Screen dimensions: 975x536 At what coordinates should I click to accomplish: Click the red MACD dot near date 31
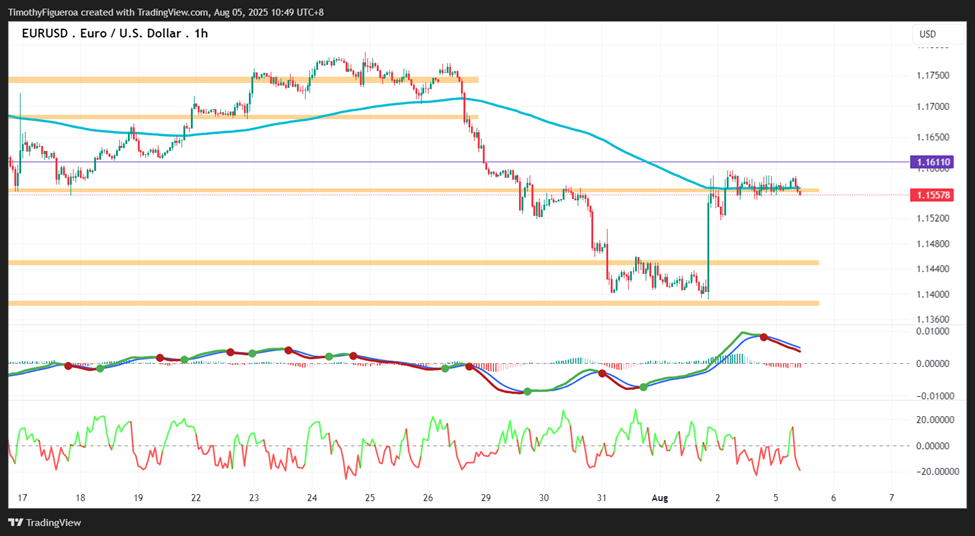pos(602,373)
